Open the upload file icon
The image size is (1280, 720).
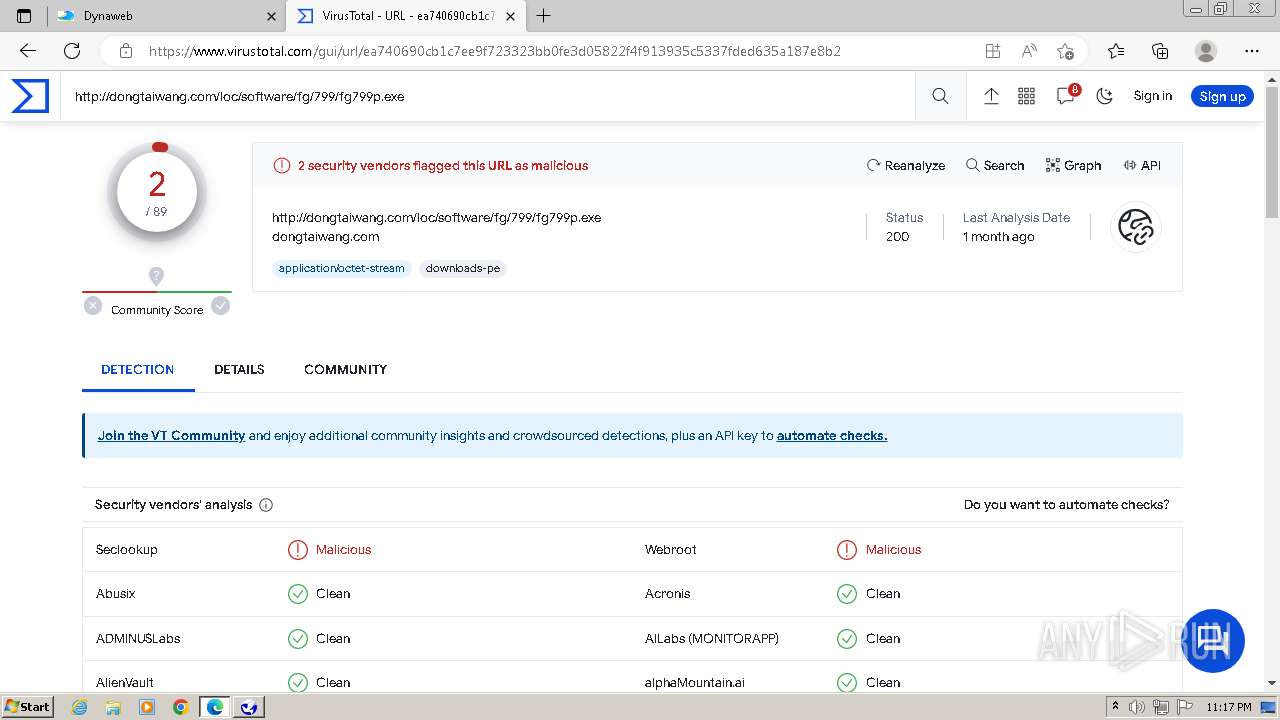991,96
